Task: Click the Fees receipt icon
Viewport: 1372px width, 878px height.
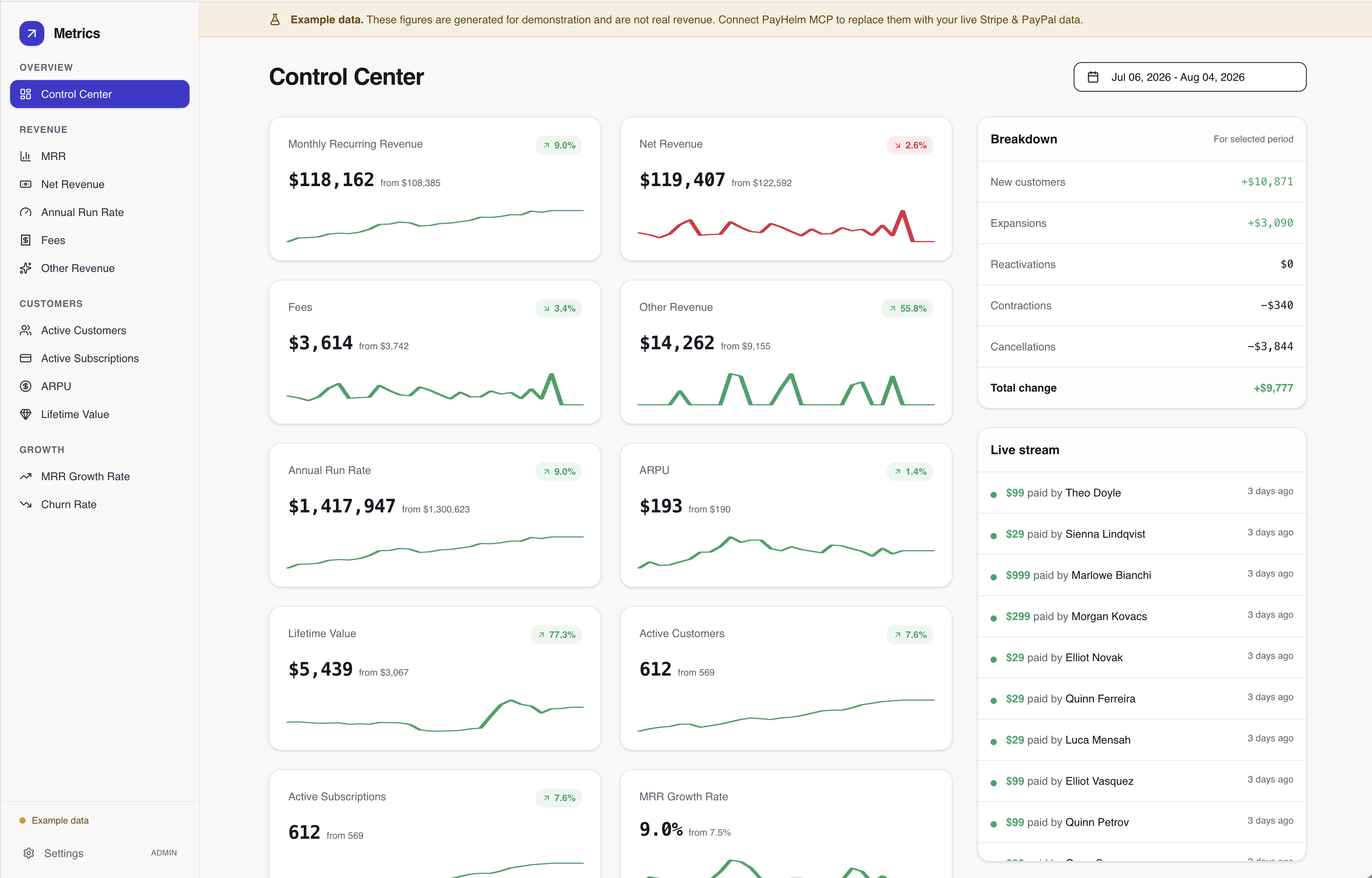Action: point(26,240)
